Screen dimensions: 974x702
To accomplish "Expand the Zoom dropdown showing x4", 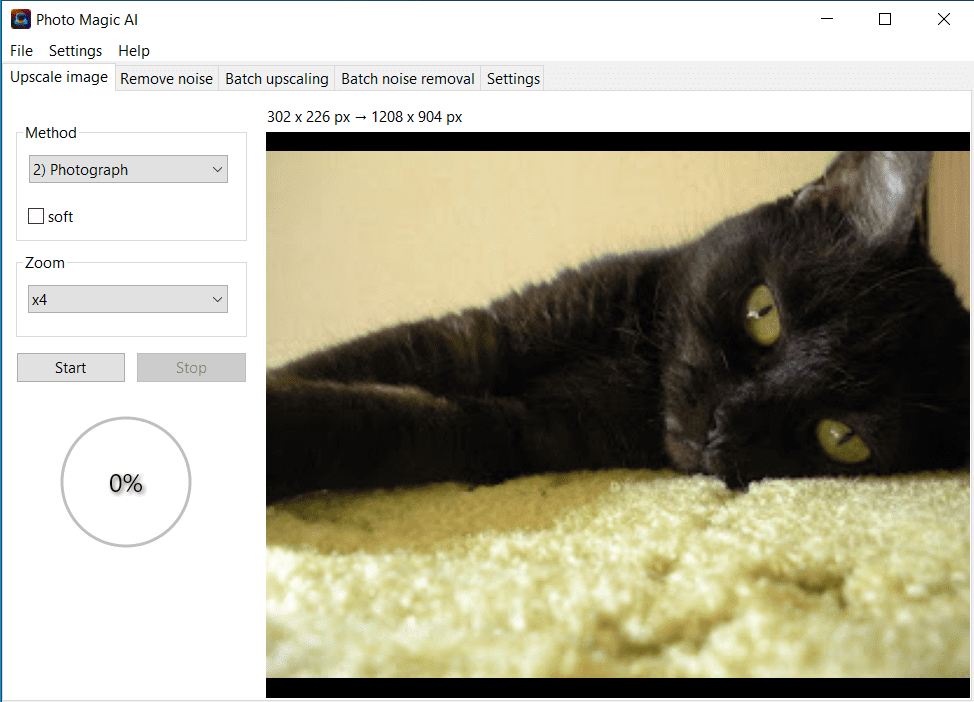I will coord(128,299).
